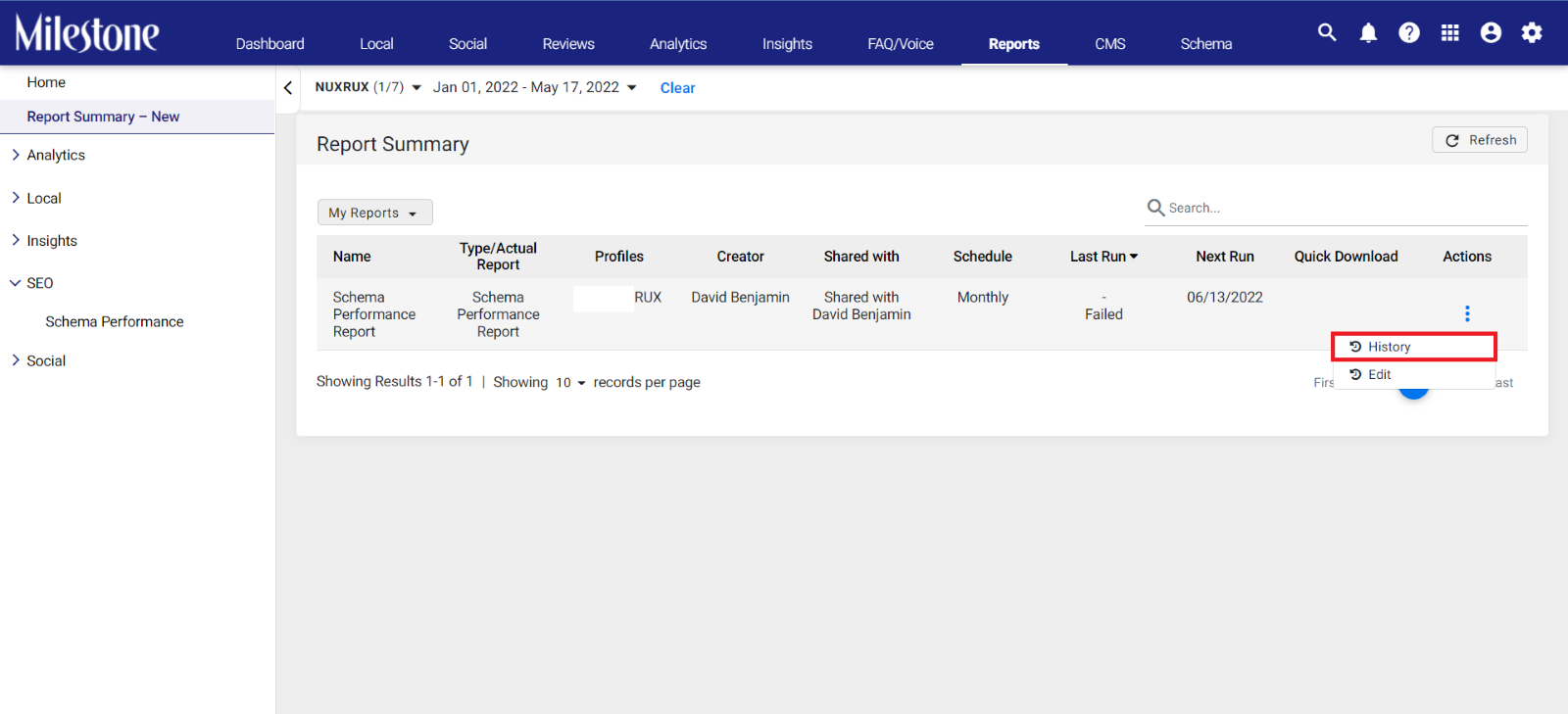Click the Next Run column header
This screenshot has width=1568, height=714.
pos(1225,257)
